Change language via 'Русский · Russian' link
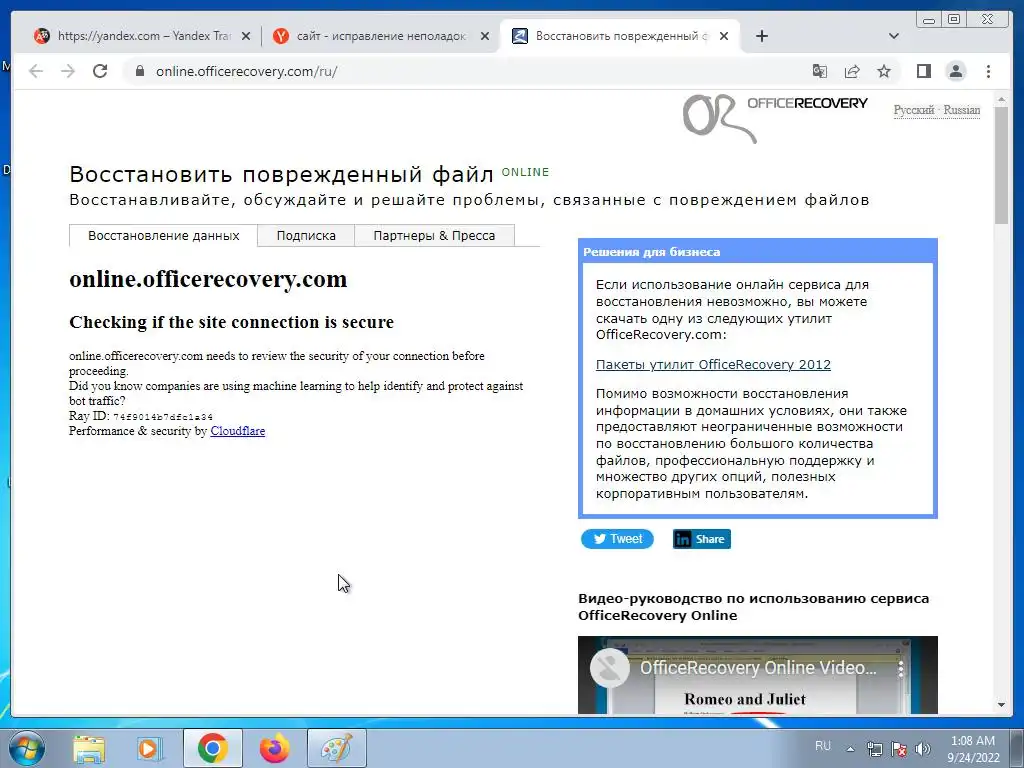Screen dimensions: 1024x768 click(x=936, y=110)
